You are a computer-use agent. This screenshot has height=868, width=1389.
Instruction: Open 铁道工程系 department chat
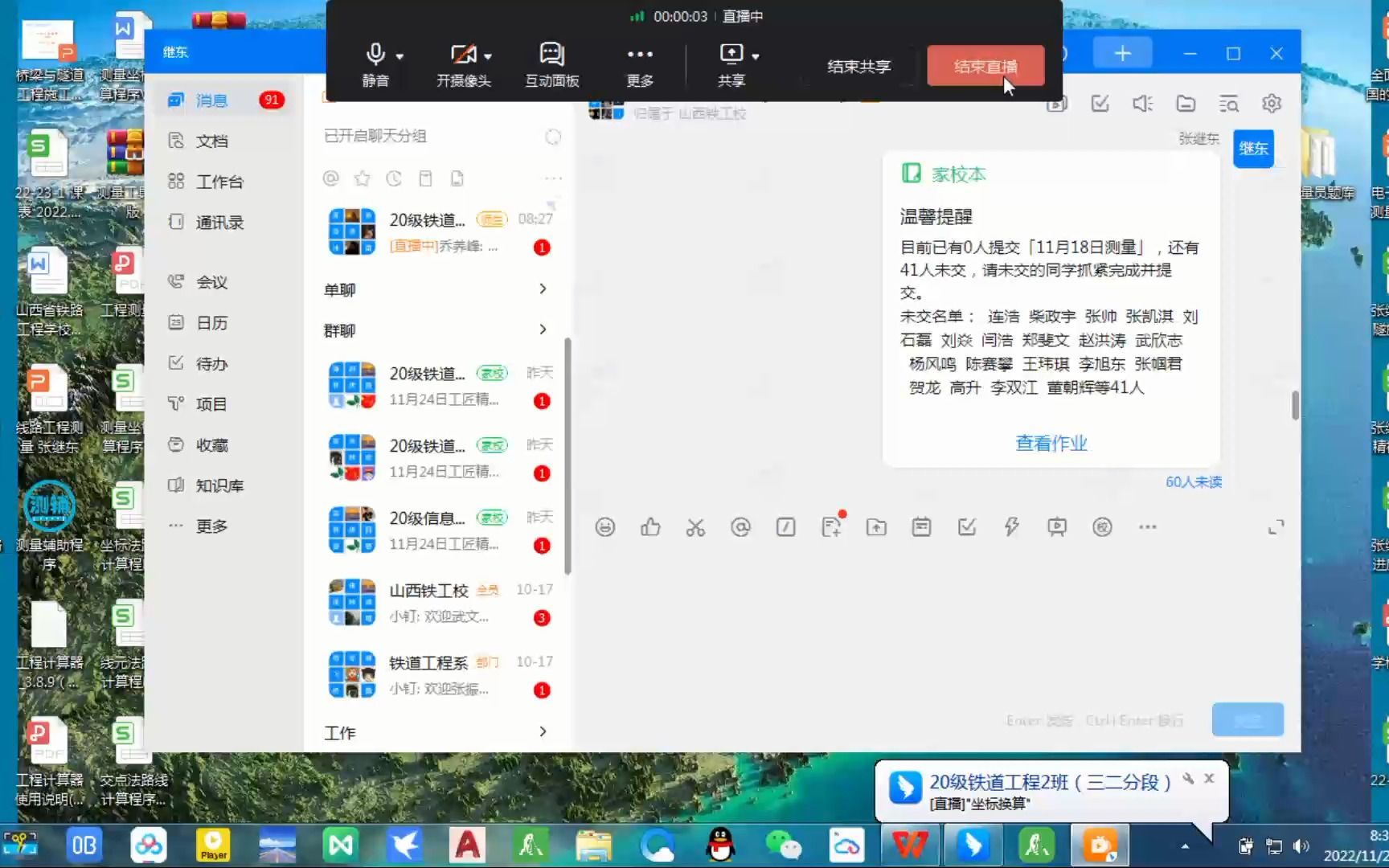(440, 675)
